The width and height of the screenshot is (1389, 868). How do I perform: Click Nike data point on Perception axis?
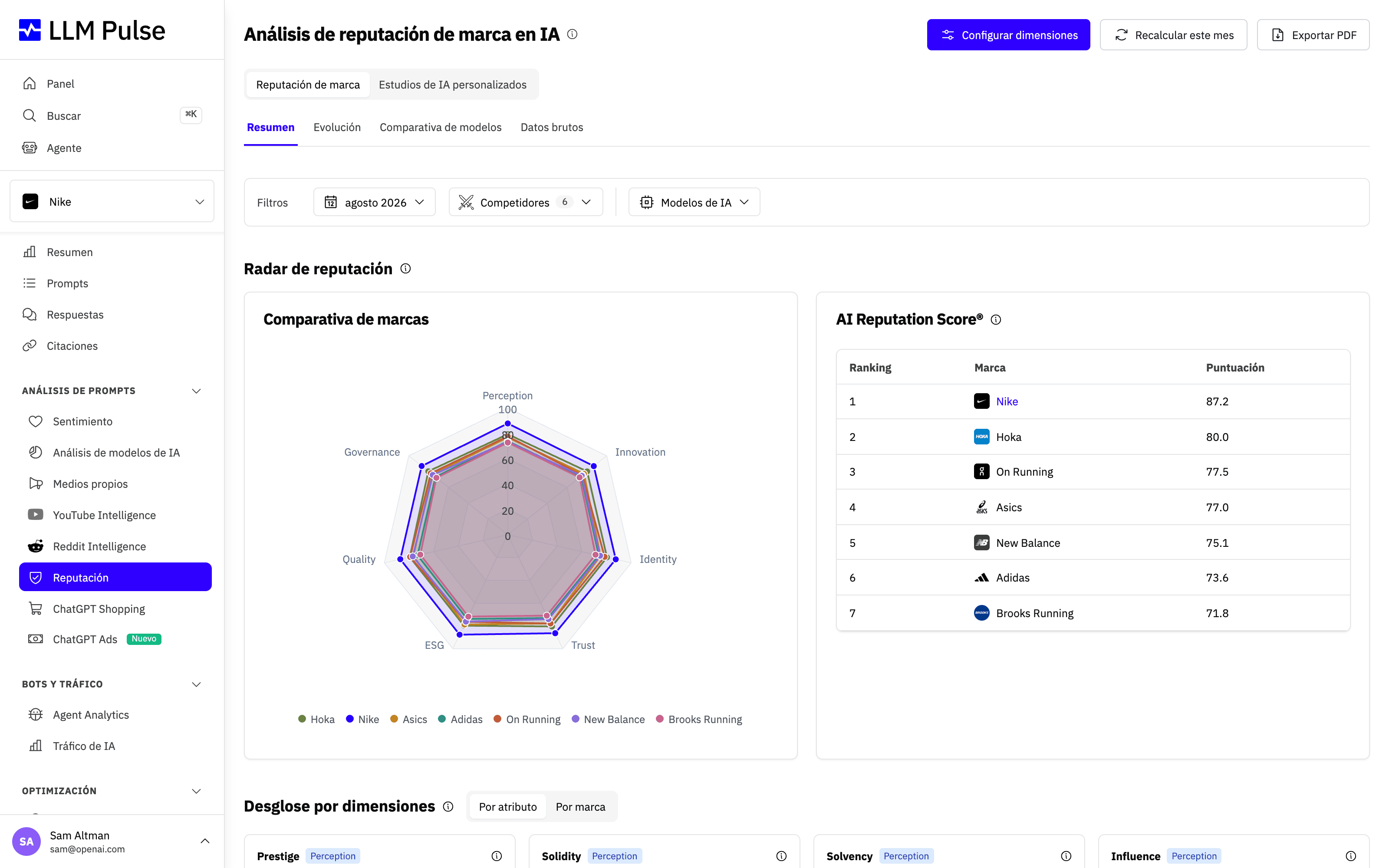point(507,424)
